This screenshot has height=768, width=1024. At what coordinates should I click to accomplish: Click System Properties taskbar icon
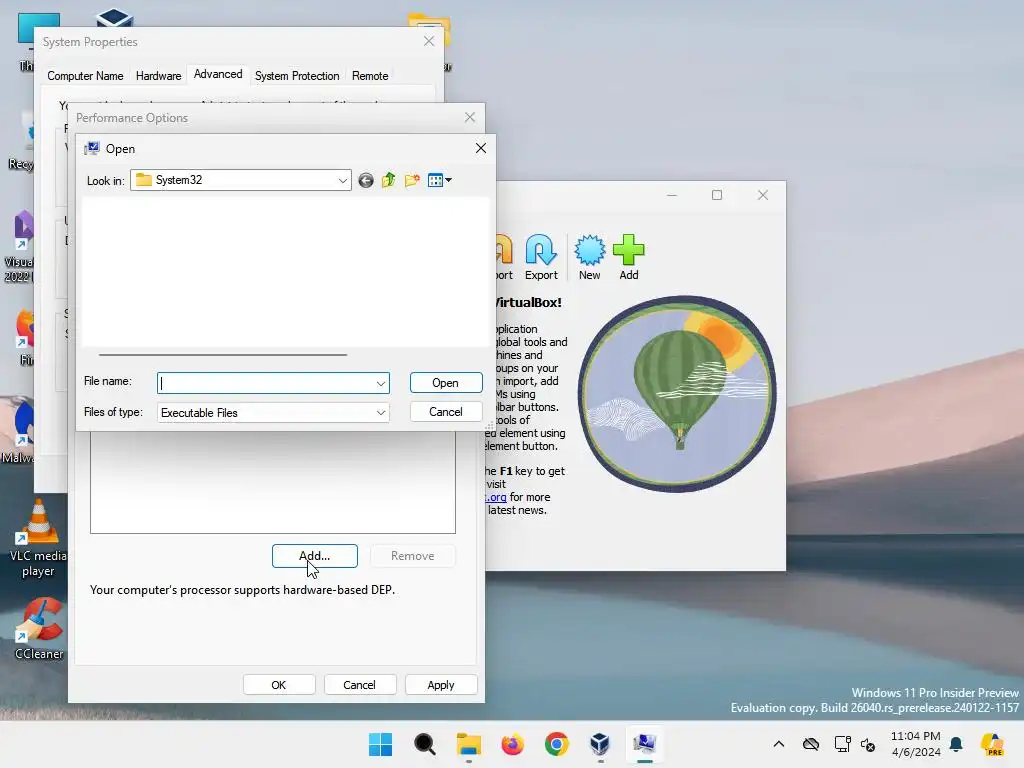645,744
